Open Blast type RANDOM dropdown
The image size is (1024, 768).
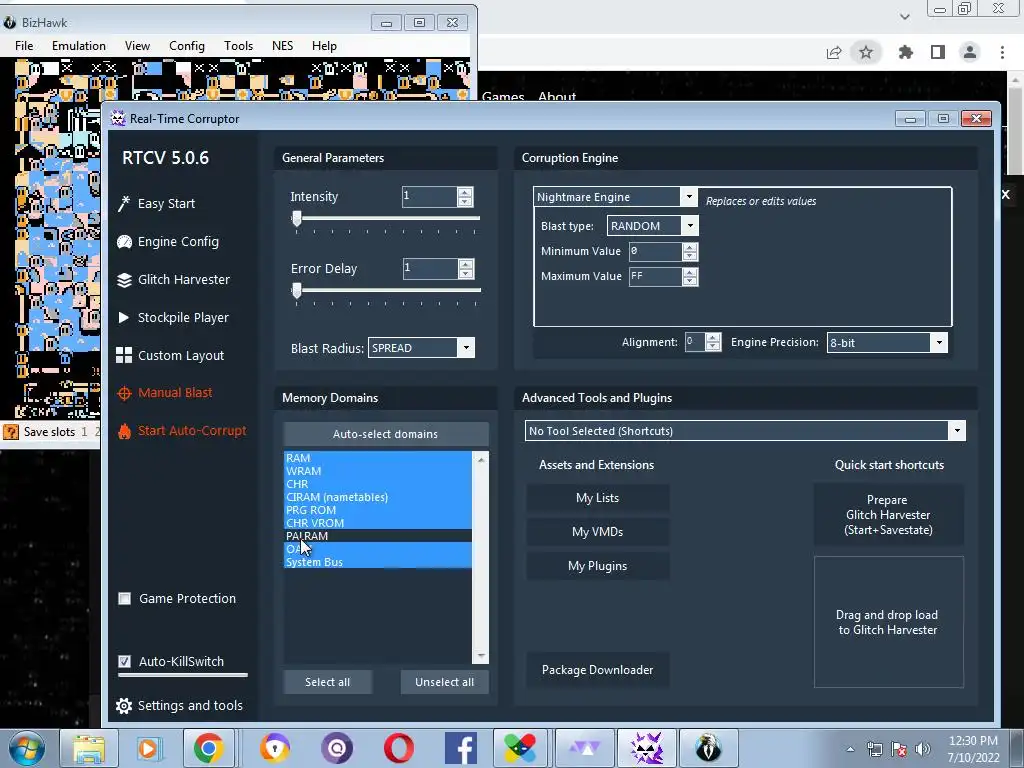[690, 226]
